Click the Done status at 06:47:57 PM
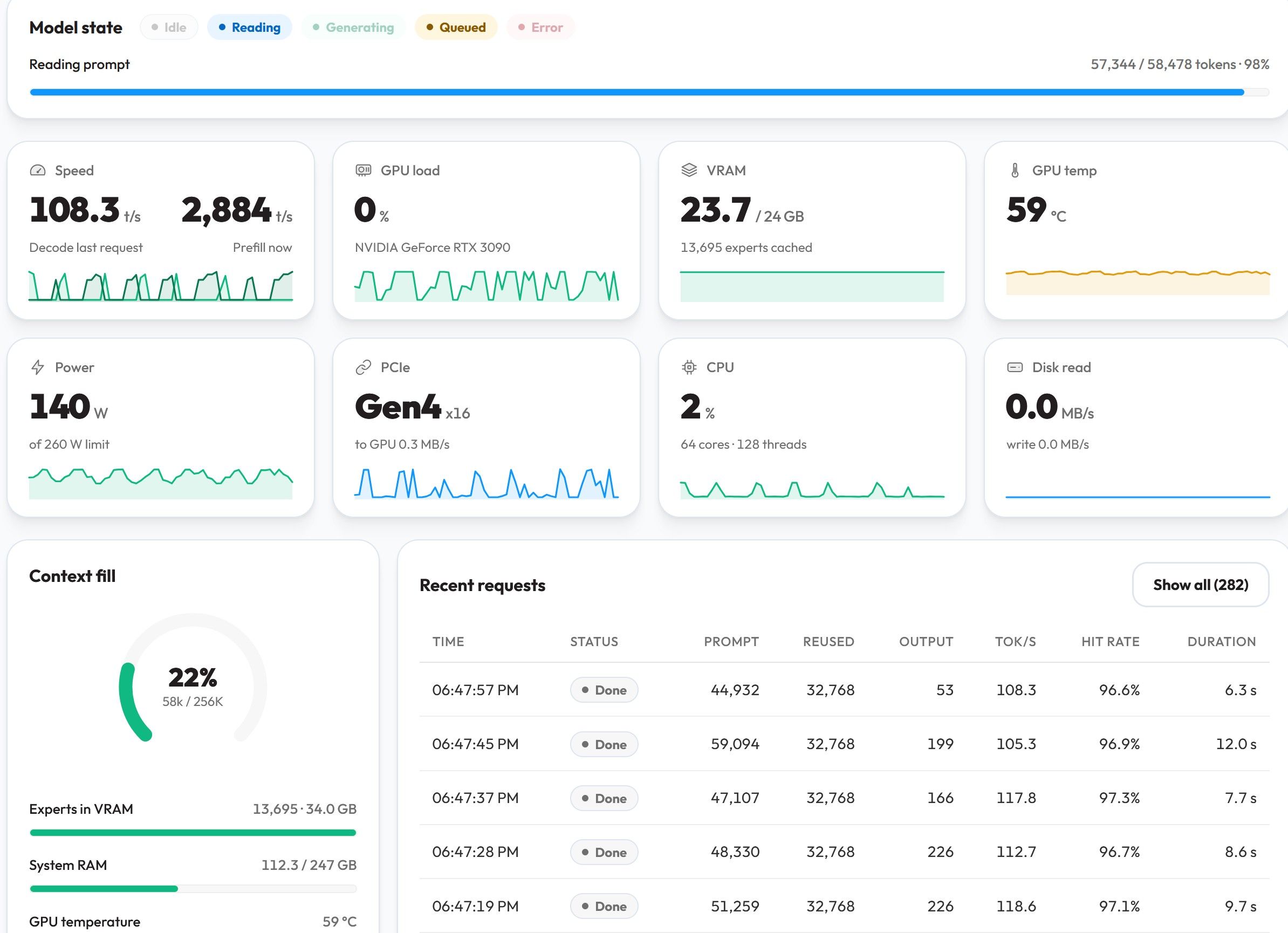Image resolution: width=1288 pixels, height=933 pixels. click(604, 690)
